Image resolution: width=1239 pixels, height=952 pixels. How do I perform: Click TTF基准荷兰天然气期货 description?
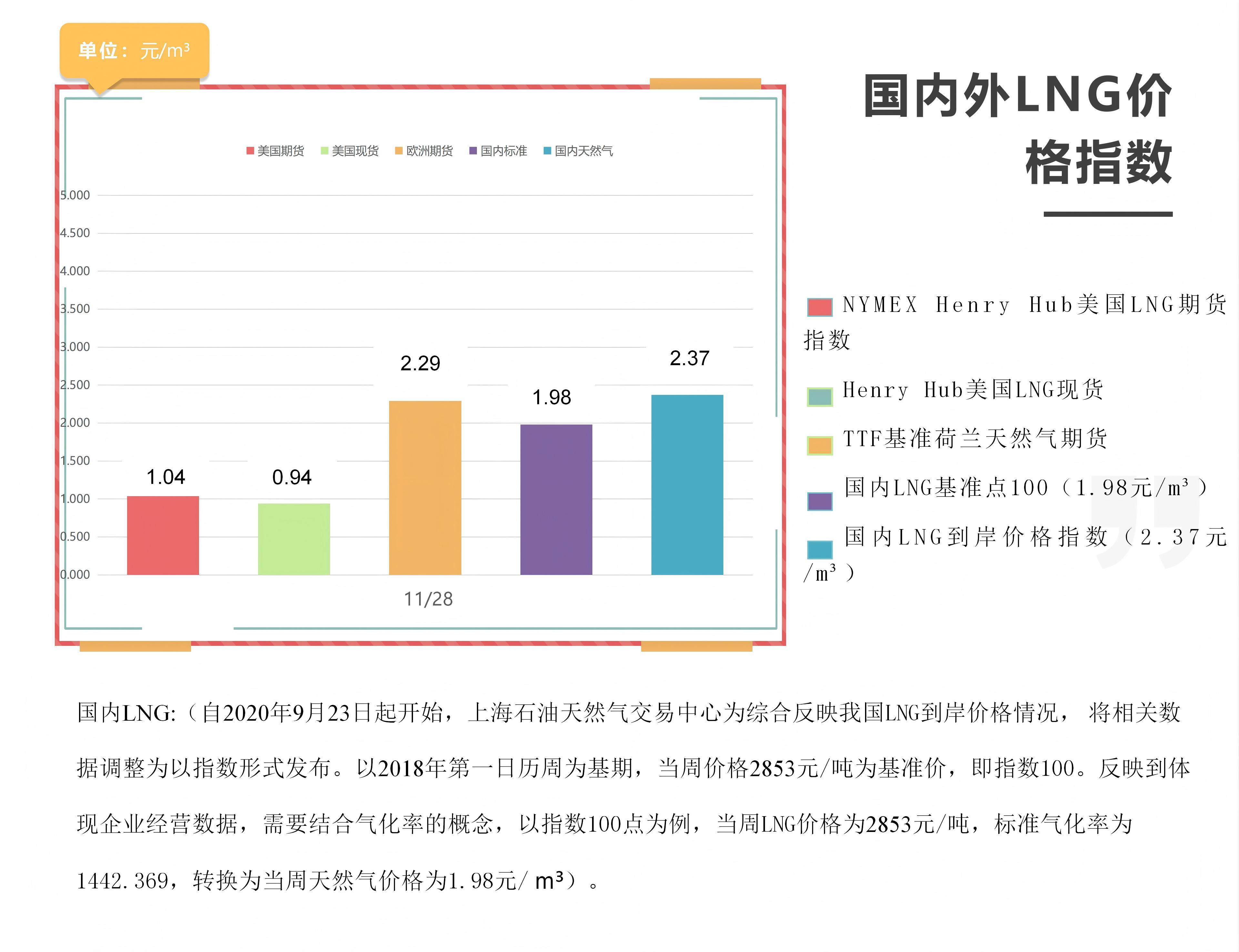point(975,439)
